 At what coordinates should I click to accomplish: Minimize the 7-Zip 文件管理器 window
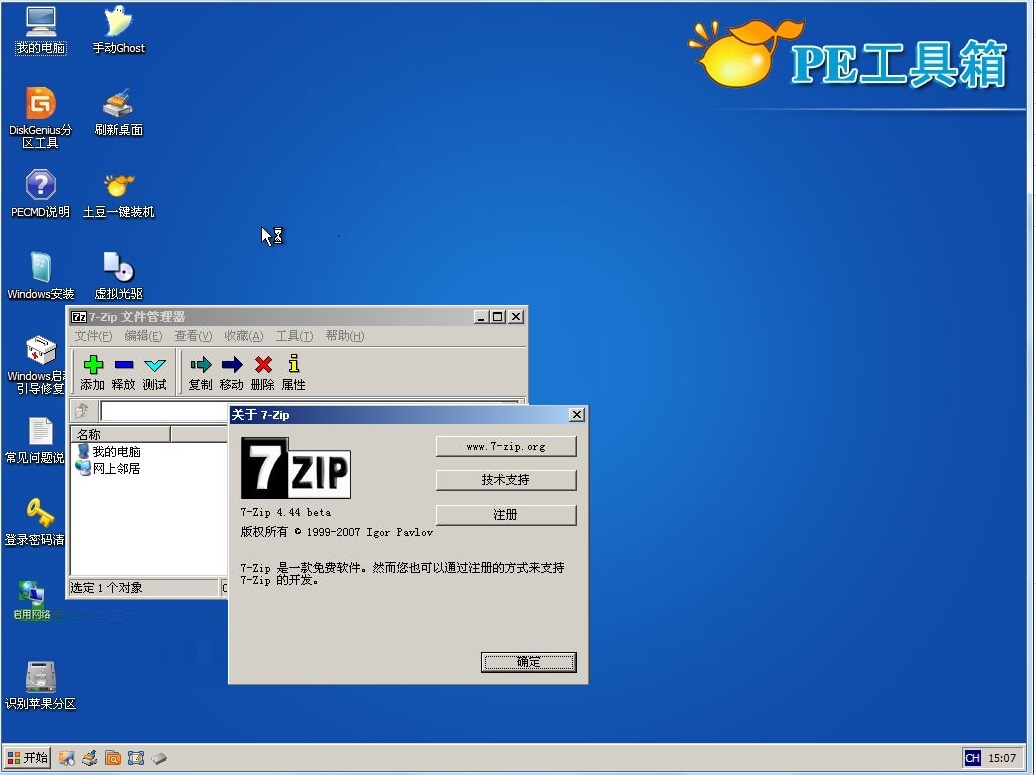click(x=482, y=316)
